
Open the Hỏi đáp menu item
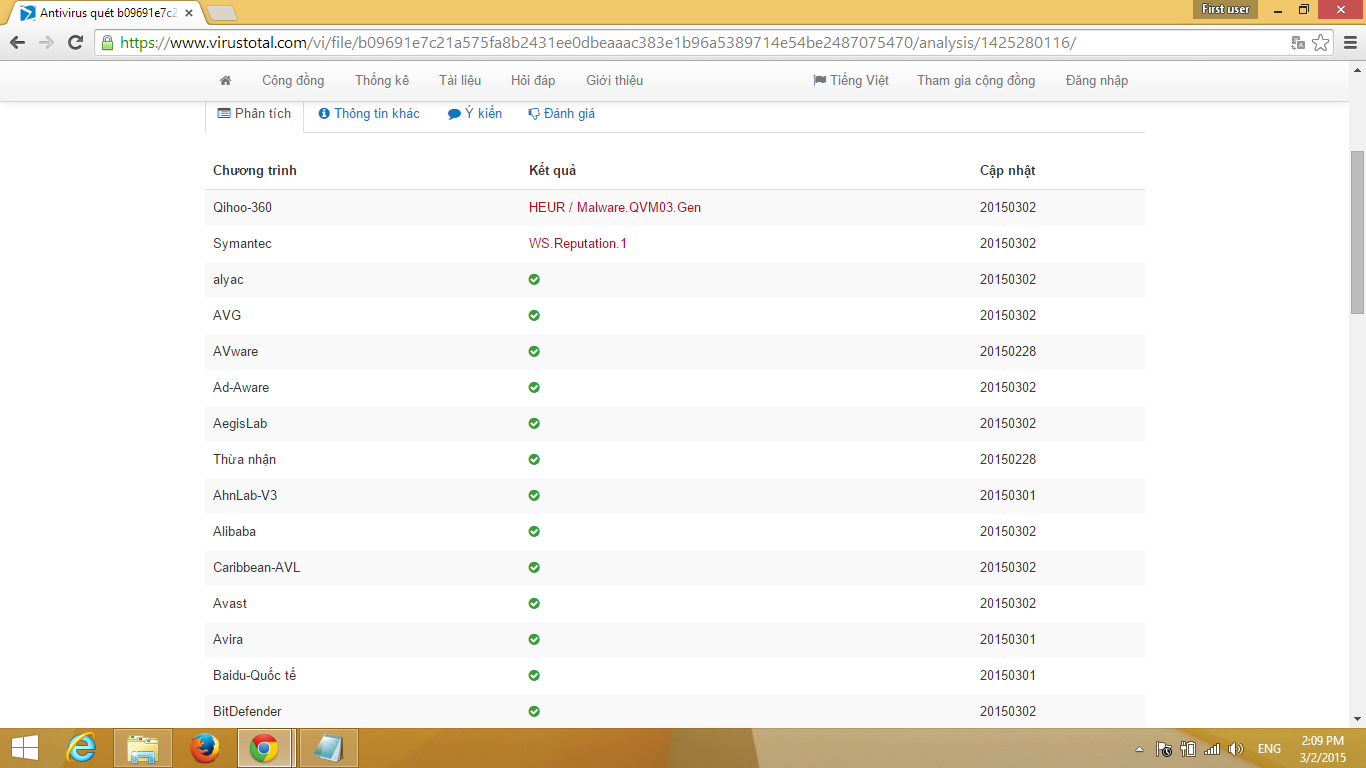point(533,80)
